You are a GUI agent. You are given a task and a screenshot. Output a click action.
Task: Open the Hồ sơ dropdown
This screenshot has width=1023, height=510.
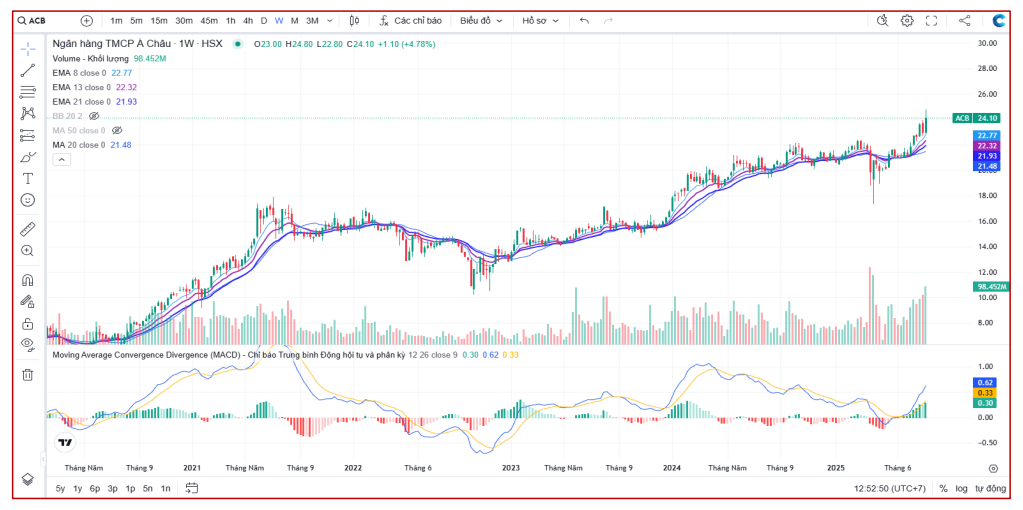tap(540, 20)
